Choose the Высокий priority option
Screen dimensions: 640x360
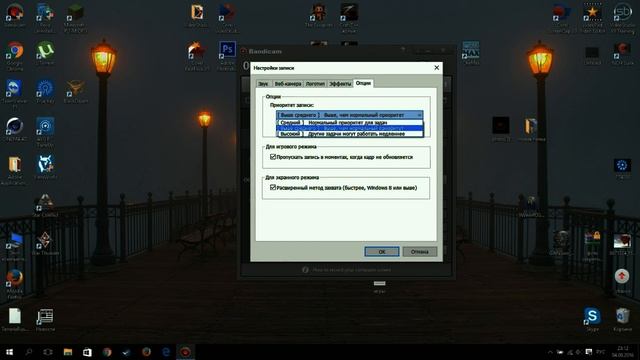tap(350, 134)
